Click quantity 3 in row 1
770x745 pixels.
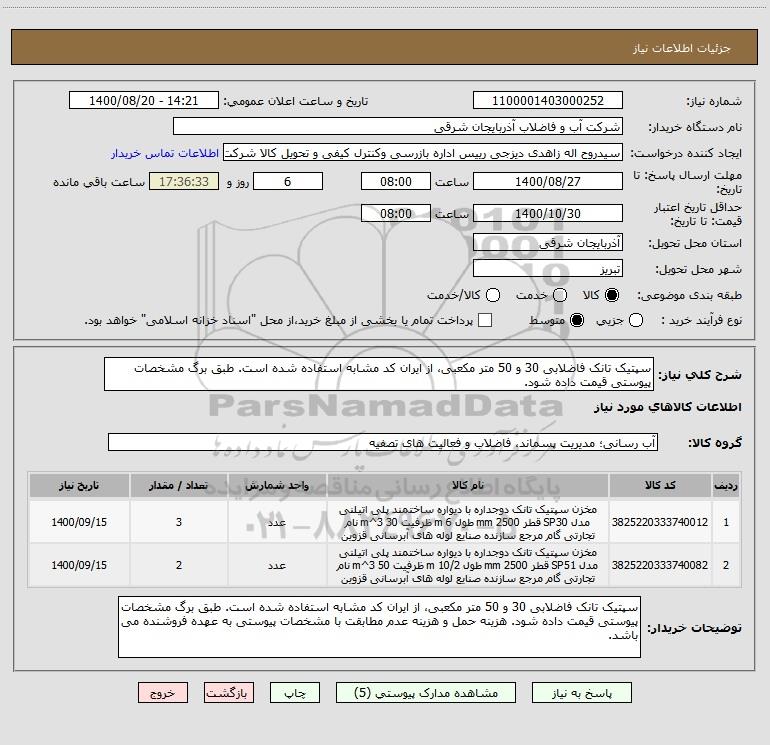pos(179,522)
